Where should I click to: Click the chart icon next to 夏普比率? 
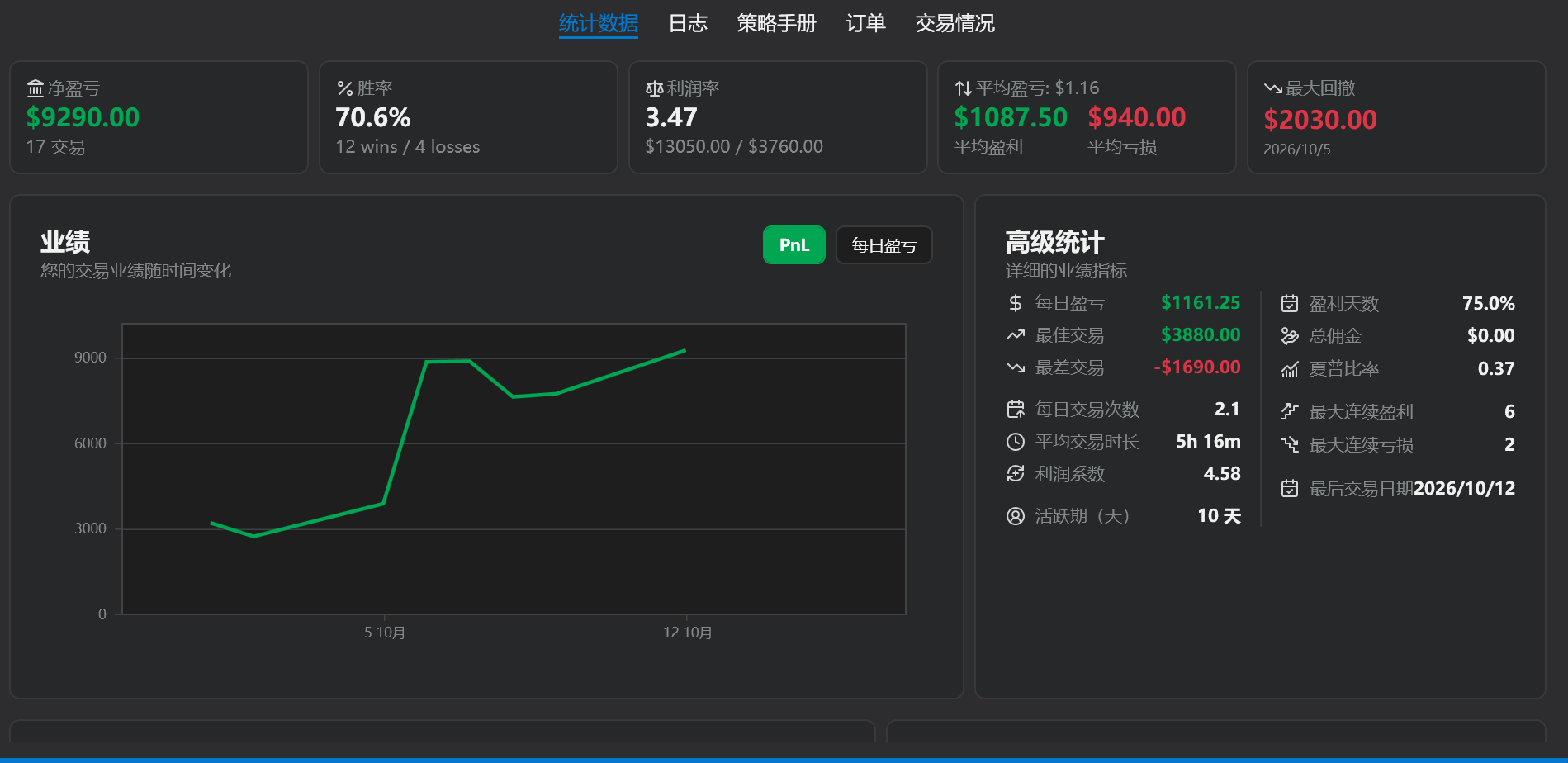1290,369
